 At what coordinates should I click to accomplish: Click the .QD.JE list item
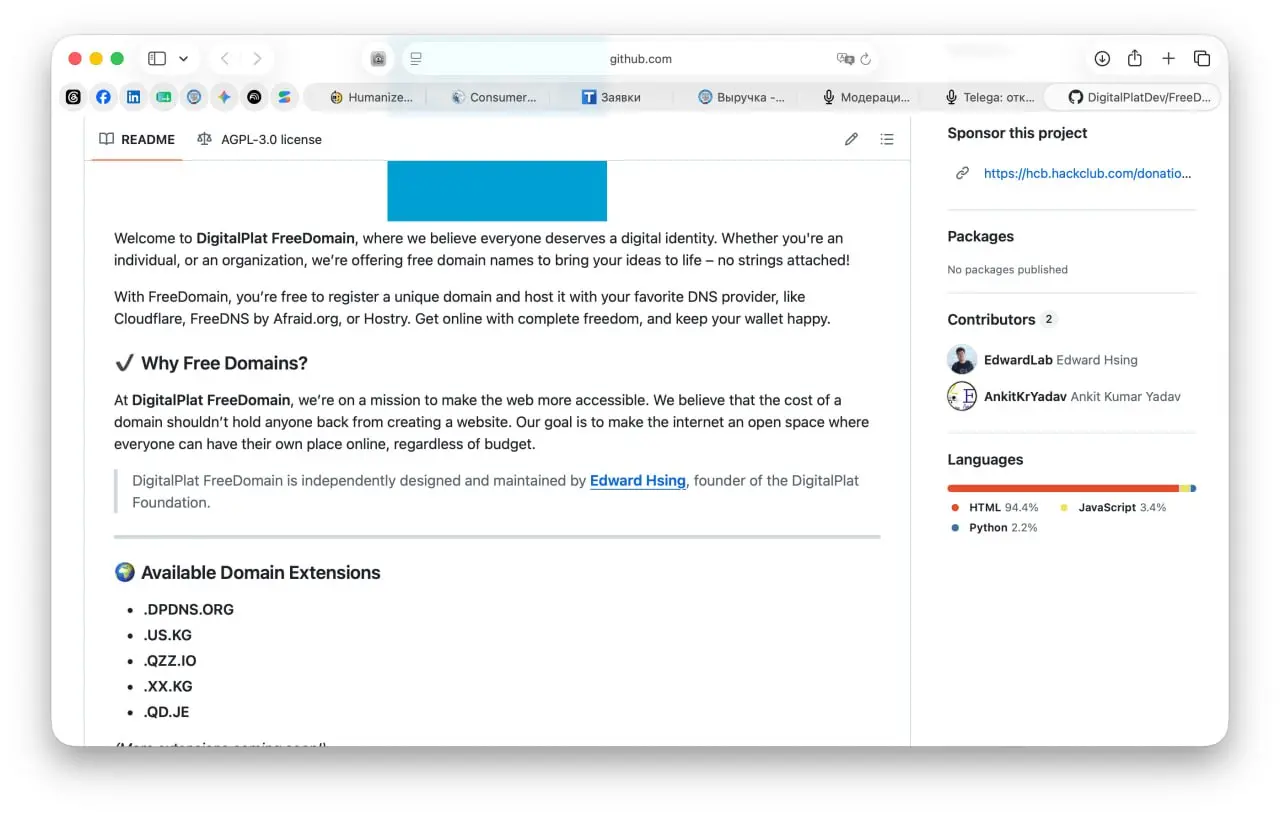[x=166, y=712]
